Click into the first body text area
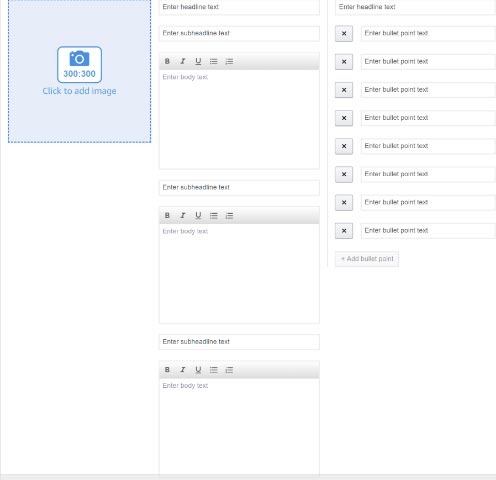This screenshot has width=496, height=480. click(x=239, y=119)
